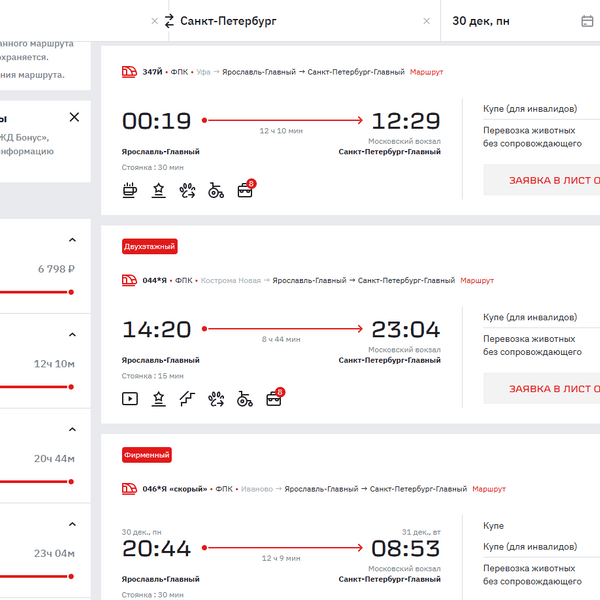Open Маршрут link for train 046*Я
This screenshot has height=600, width=600.
489,489
